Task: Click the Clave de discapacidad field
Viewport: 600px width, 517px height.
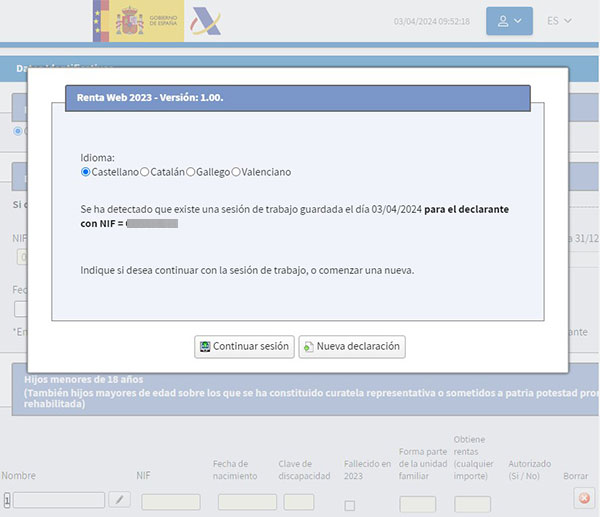Action: click(x=298, y=502)
